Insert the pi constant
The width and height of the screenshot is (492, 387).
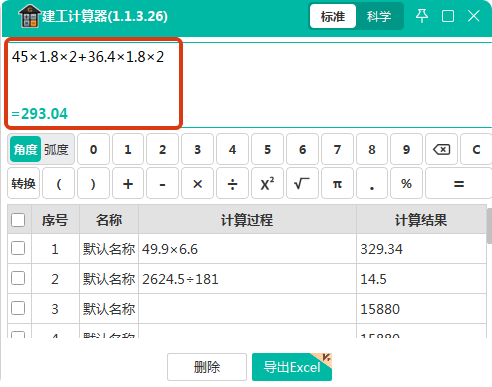coord(337,183)
